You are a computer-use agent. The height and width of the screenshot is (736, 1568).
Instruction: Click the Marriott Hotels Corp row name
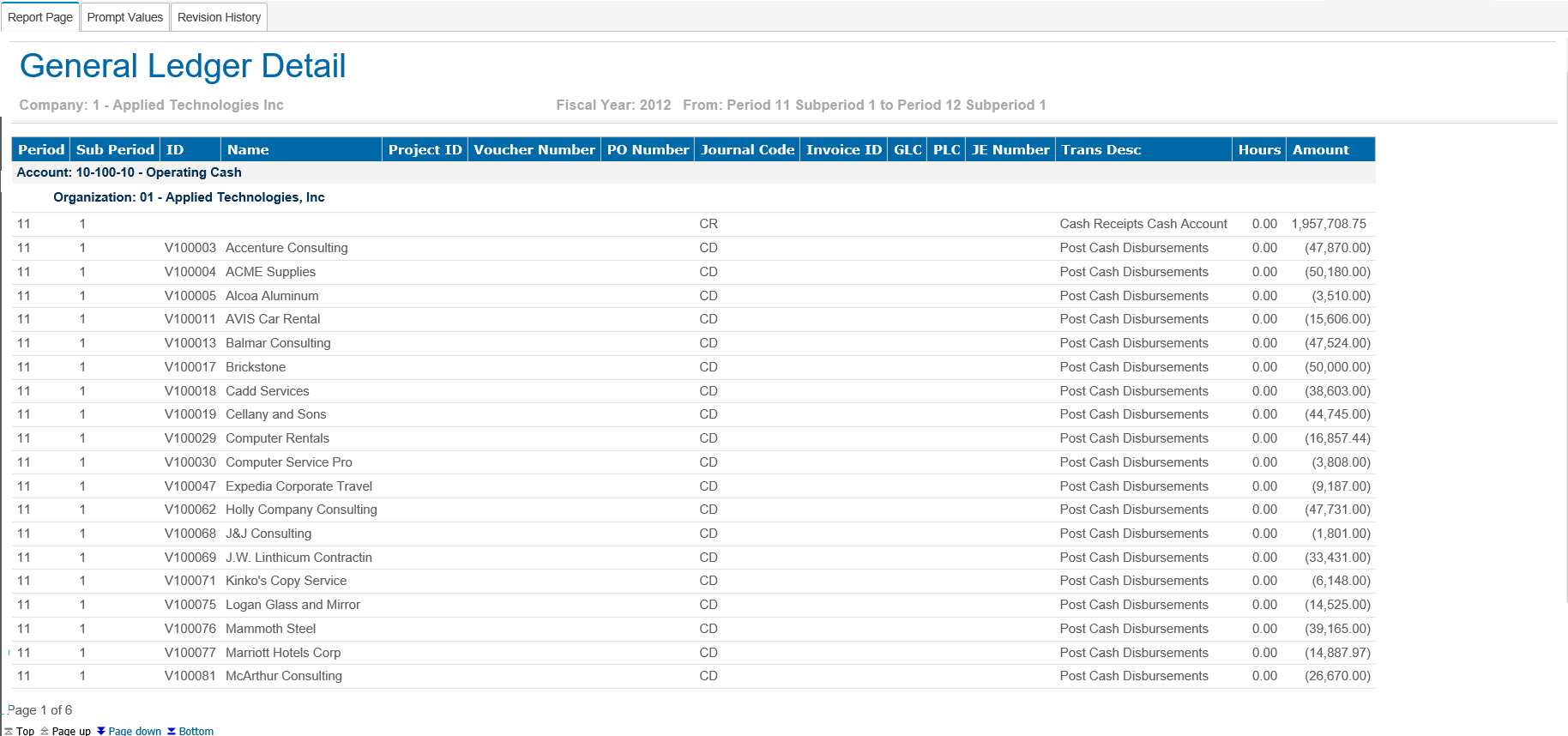pos(283,653)
